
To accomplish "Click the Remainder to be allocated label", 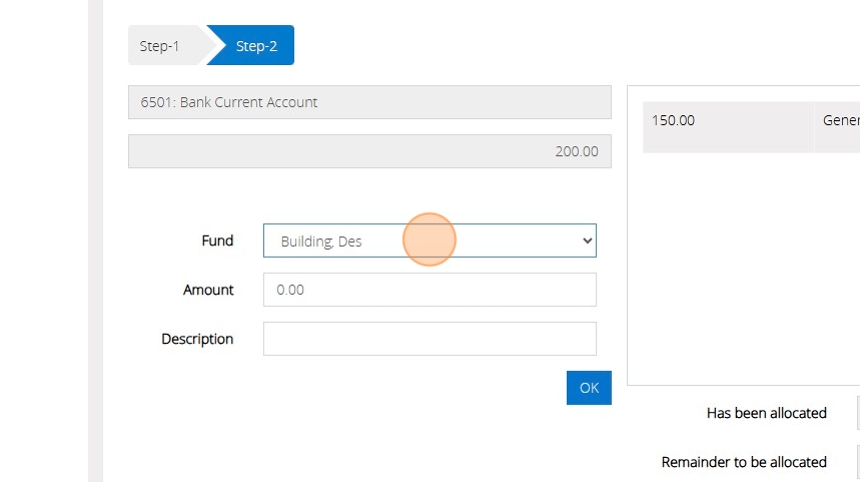I will coord(744,462).
